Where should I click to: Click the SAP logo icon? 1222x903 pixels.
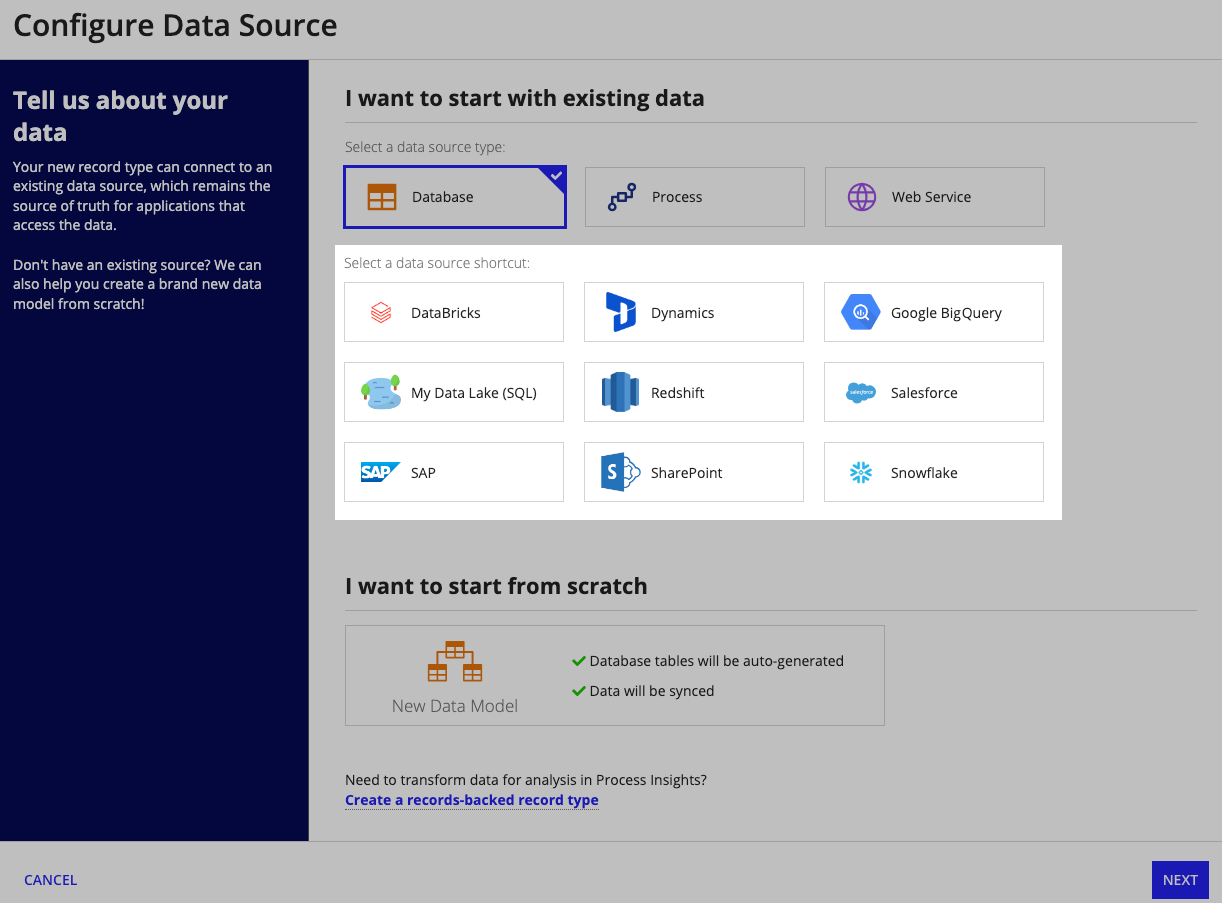[380, 472]
